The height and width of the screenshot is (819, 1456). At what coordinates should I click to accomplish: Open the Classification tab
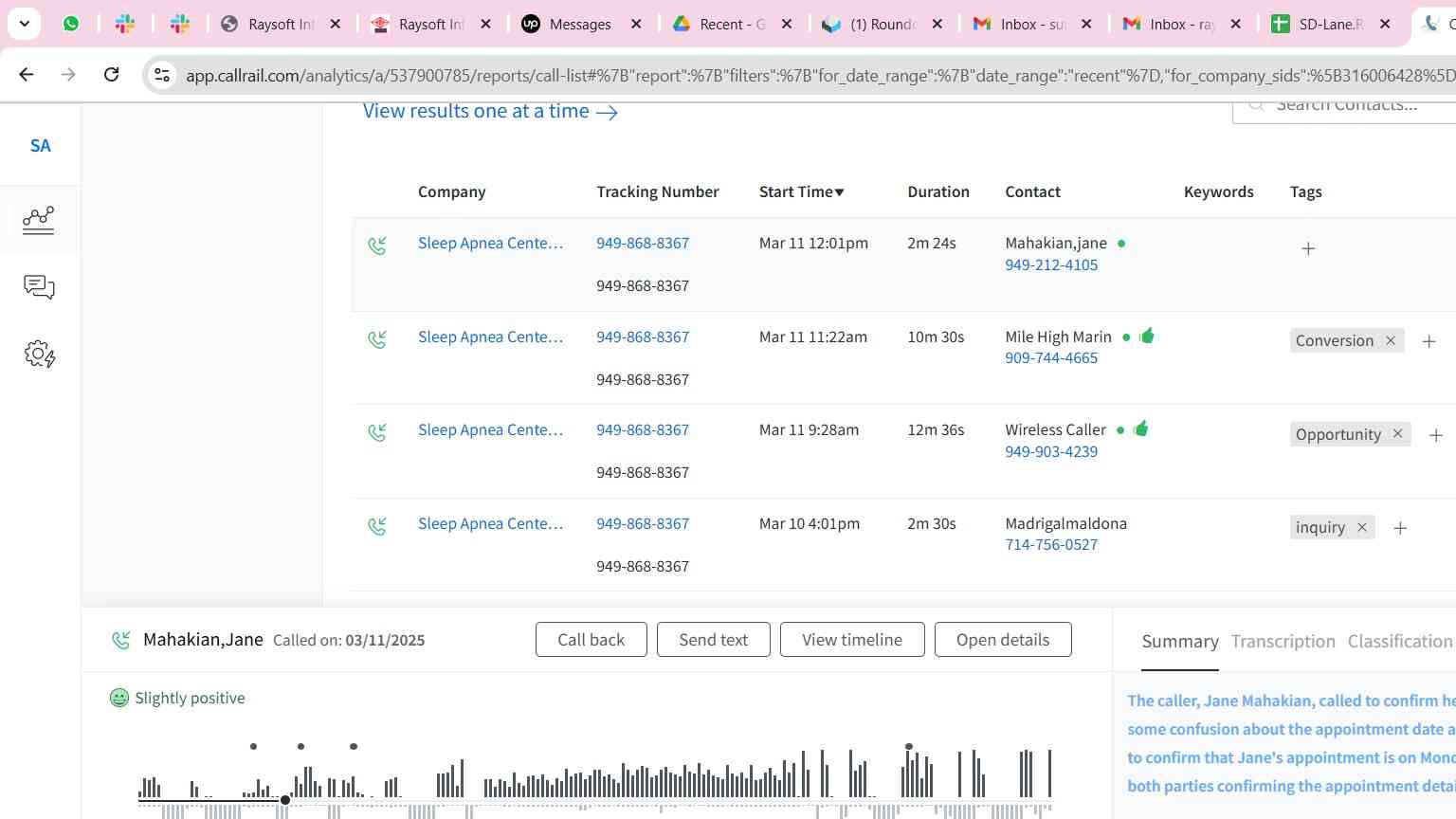(1400, 642)
